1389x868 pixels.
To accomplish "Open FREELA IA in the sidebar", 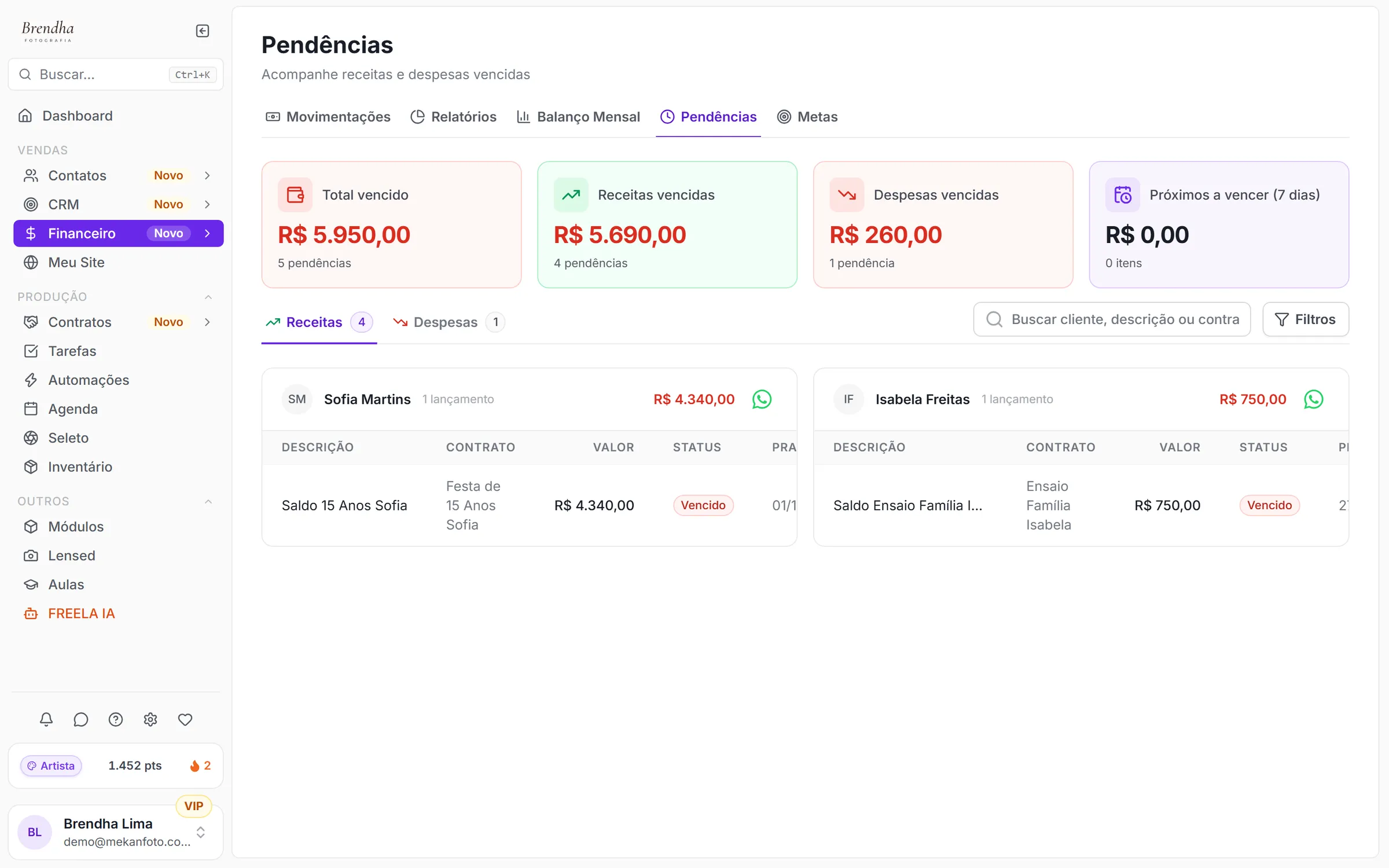I will [118, 613].
